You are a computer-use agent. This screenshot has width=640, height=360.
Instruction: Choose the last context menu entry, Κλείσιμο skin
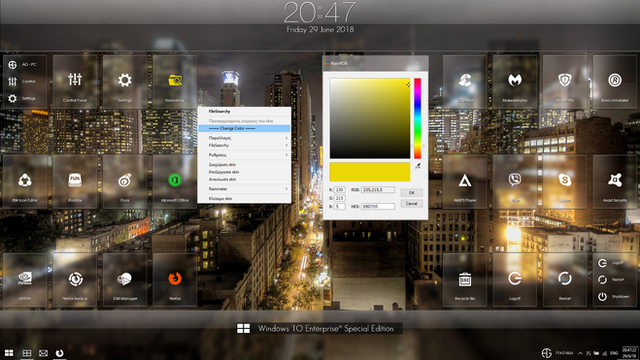coord(244,198)
